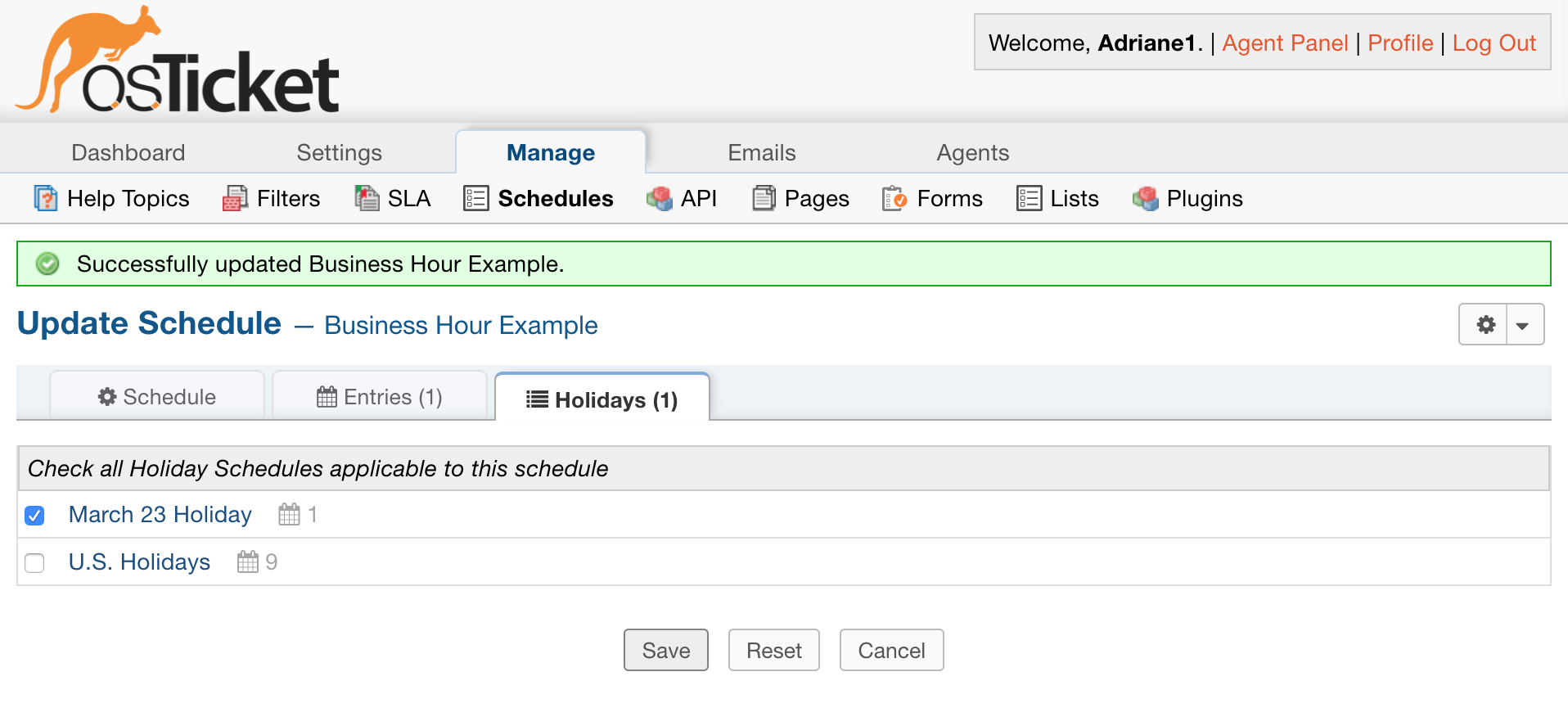Image resolution: width=1568 pixels, height=717 pixels.
Task: Click the Business Hour Example title link
Action: (x=461, y=325)
